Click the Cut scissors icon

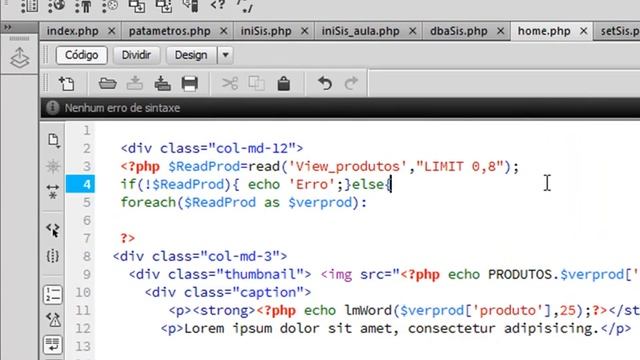pyautogui.click(x=230, y=84)
